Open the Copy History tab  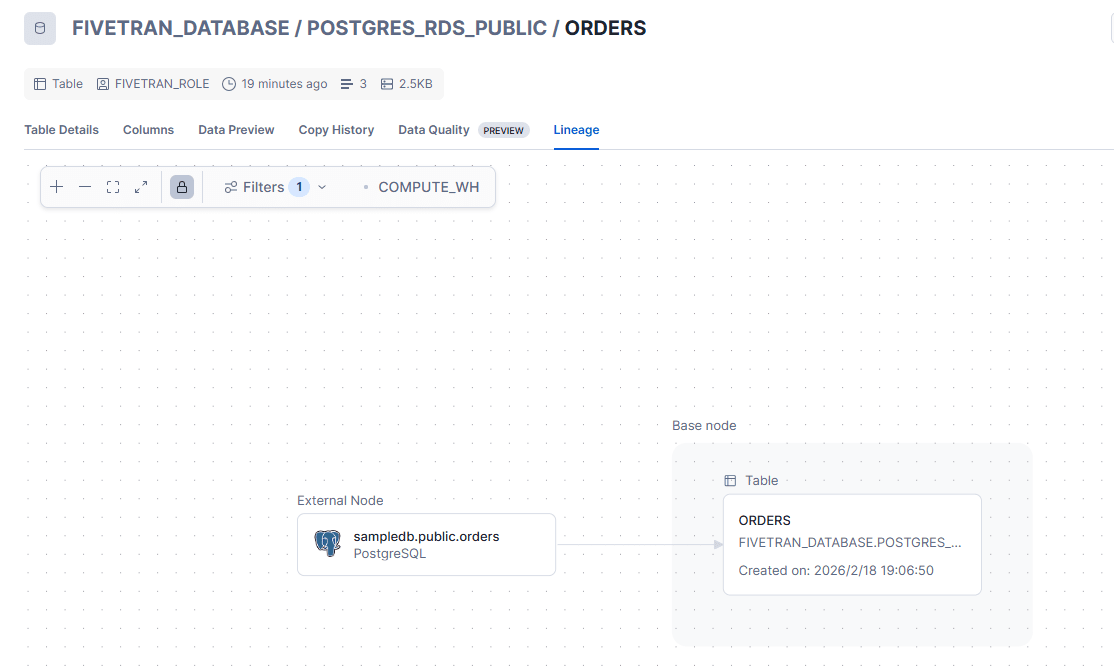(x=336, y=130)
